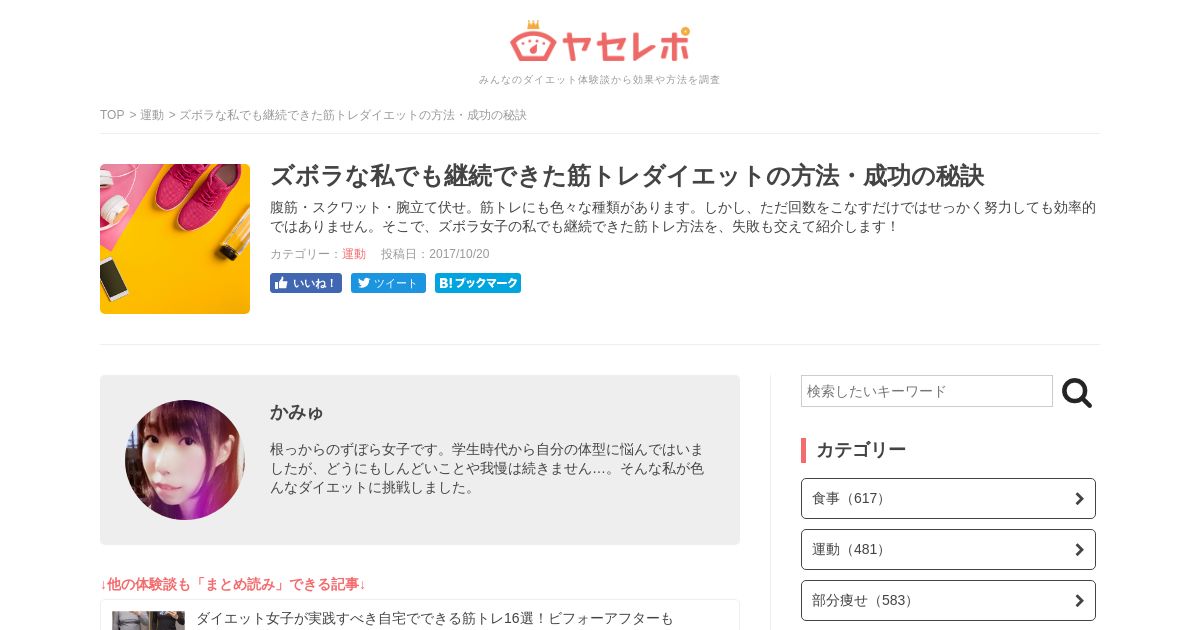1200x630 pixels.
Task: Click the Twitter ツイート button
Action: click(x=388, y=283)
